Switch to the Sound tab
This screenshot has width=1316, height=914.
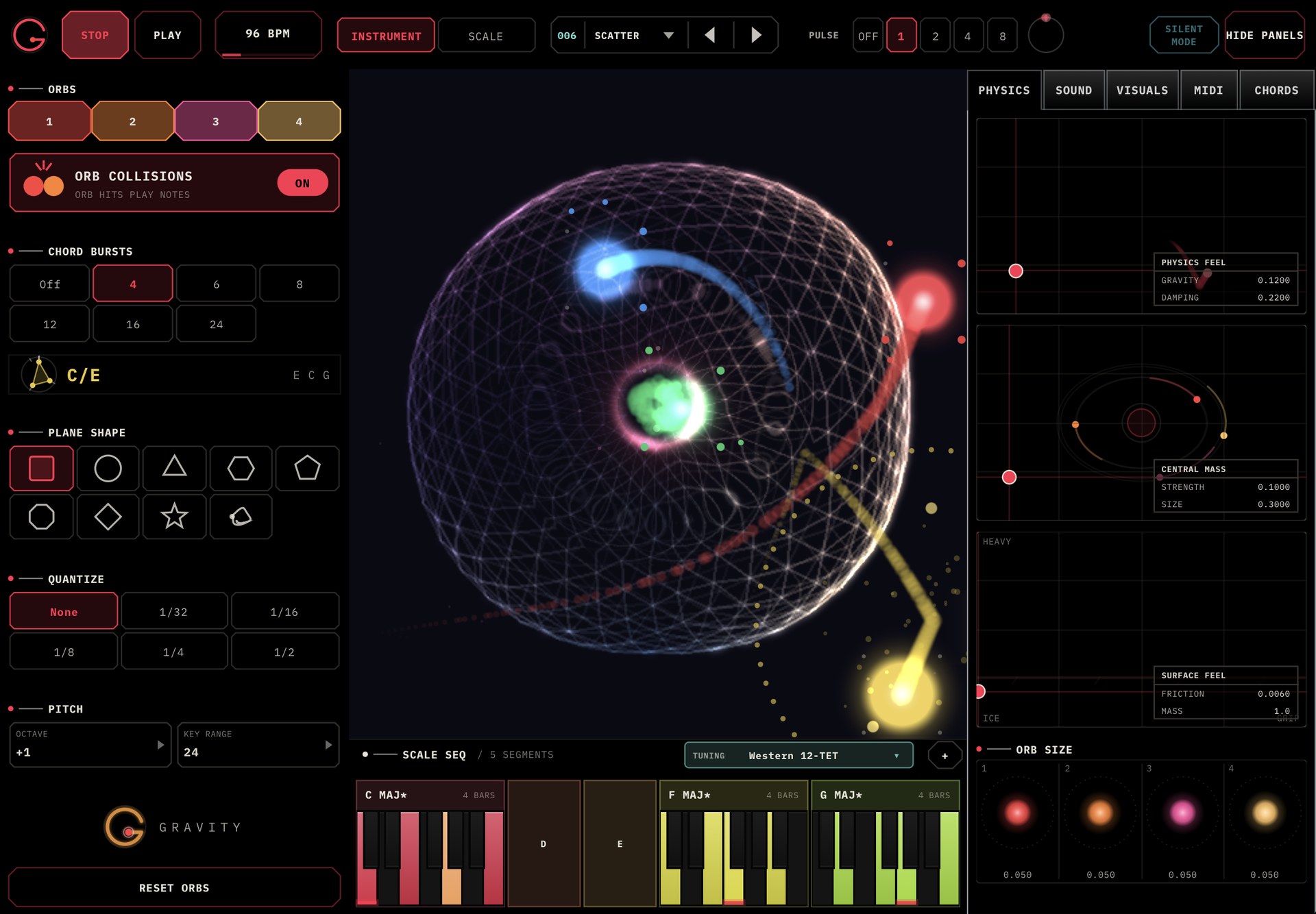[1073, 90]
